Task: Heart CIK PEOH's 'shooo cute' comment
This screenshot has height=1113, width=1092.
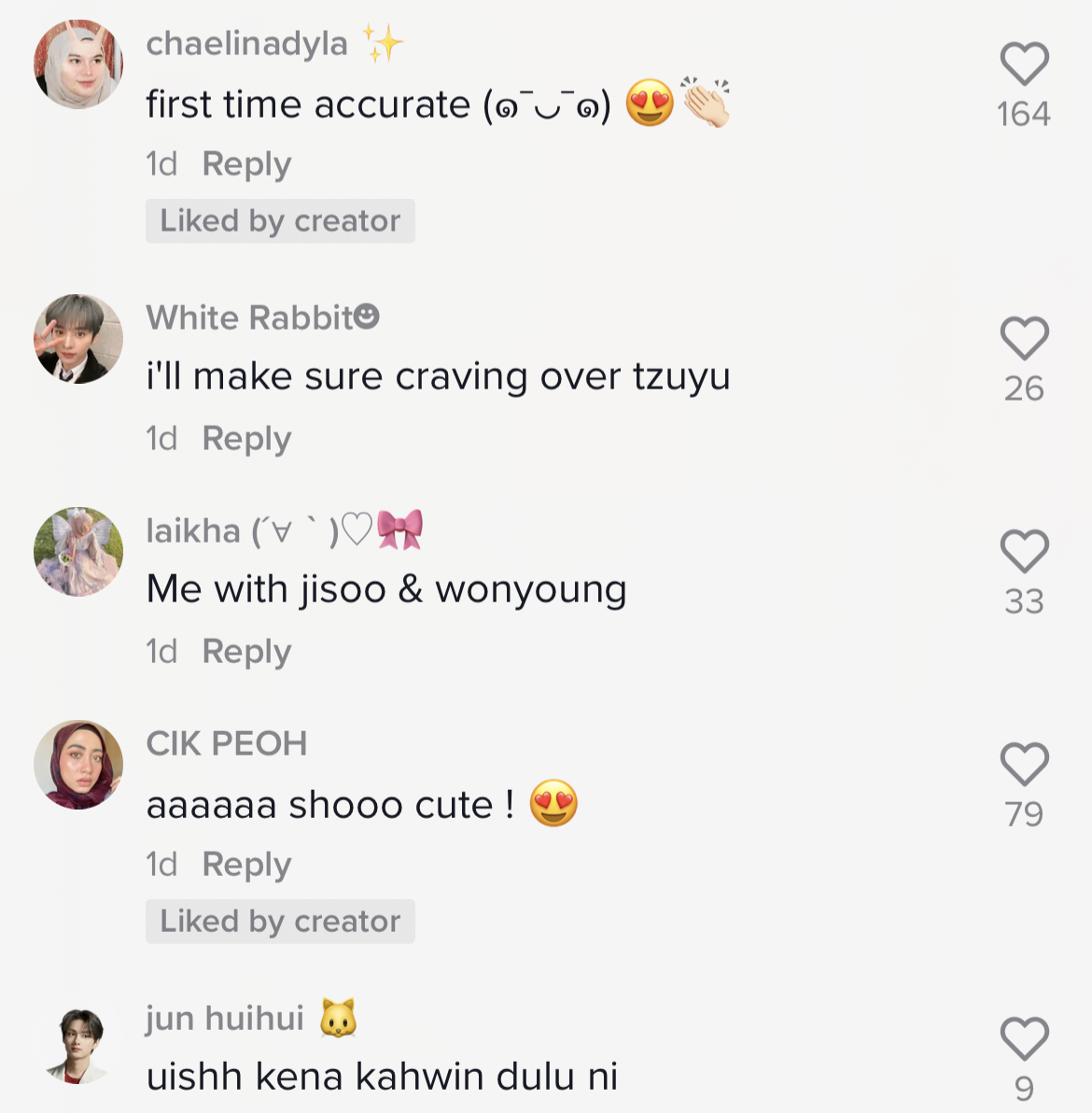Action: (1024, 764)
